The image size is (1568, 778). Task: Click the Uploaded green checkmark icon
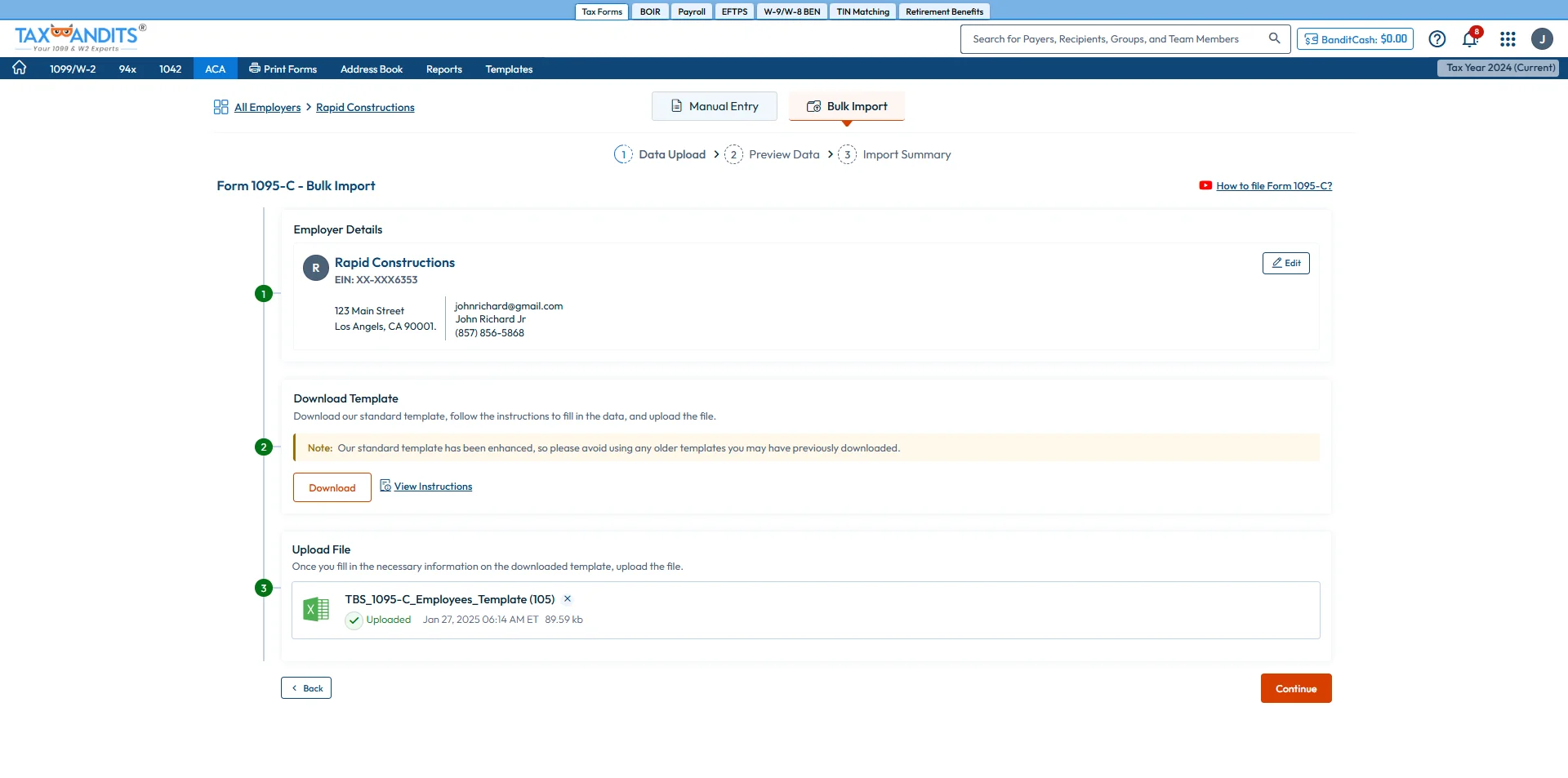pyautogui.click(x=354, y=620)
